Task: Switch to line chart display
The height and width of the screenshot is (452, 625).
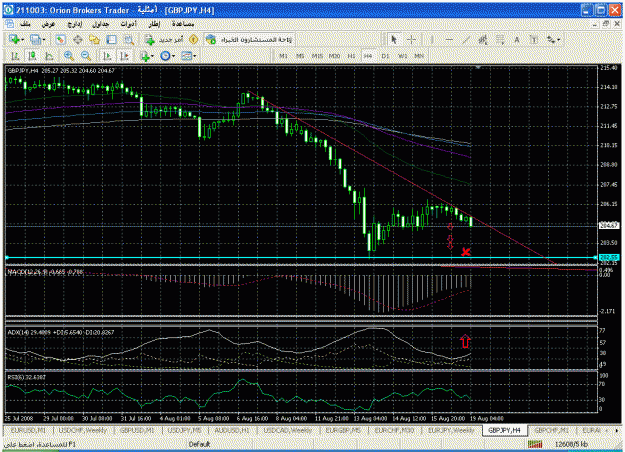Action: point(49,56)
